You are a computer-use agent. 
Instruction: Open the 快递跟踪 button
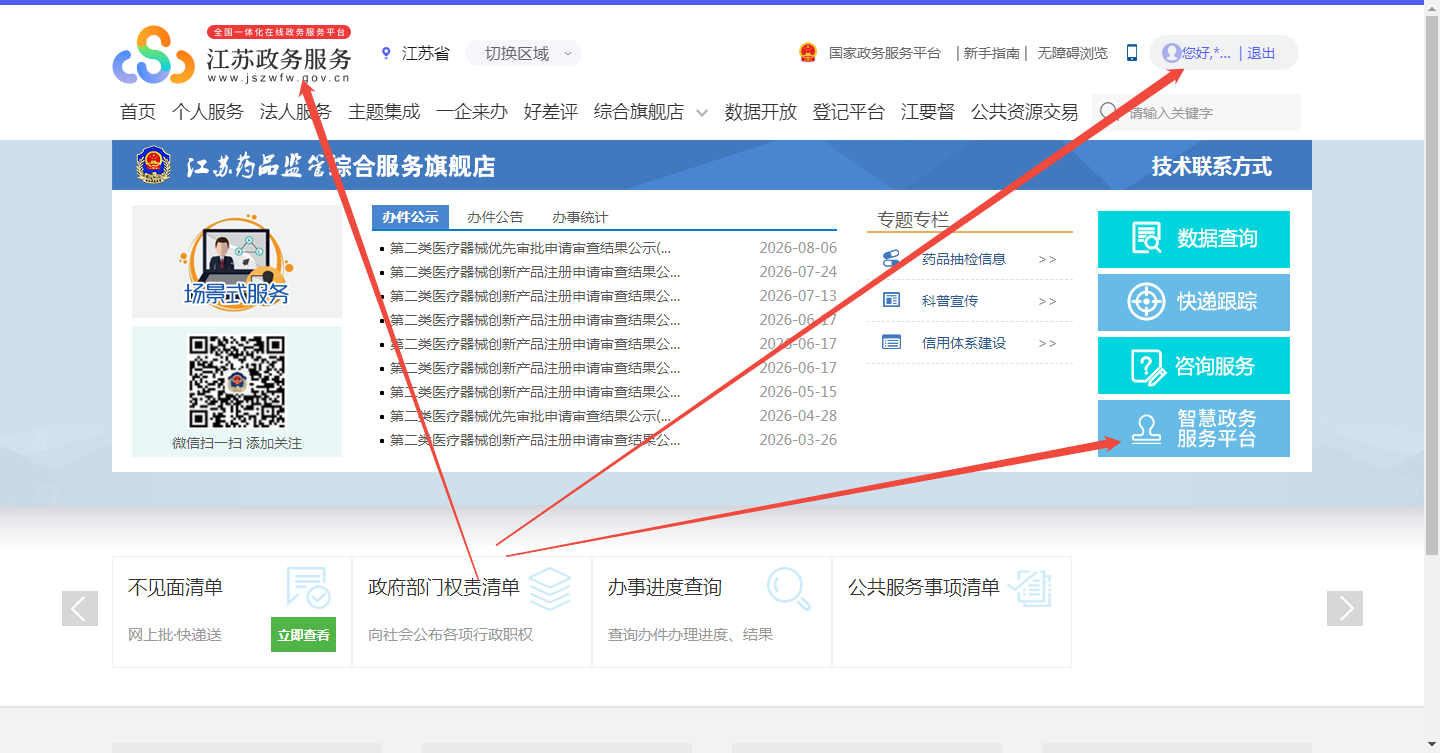coord(1194,302)
